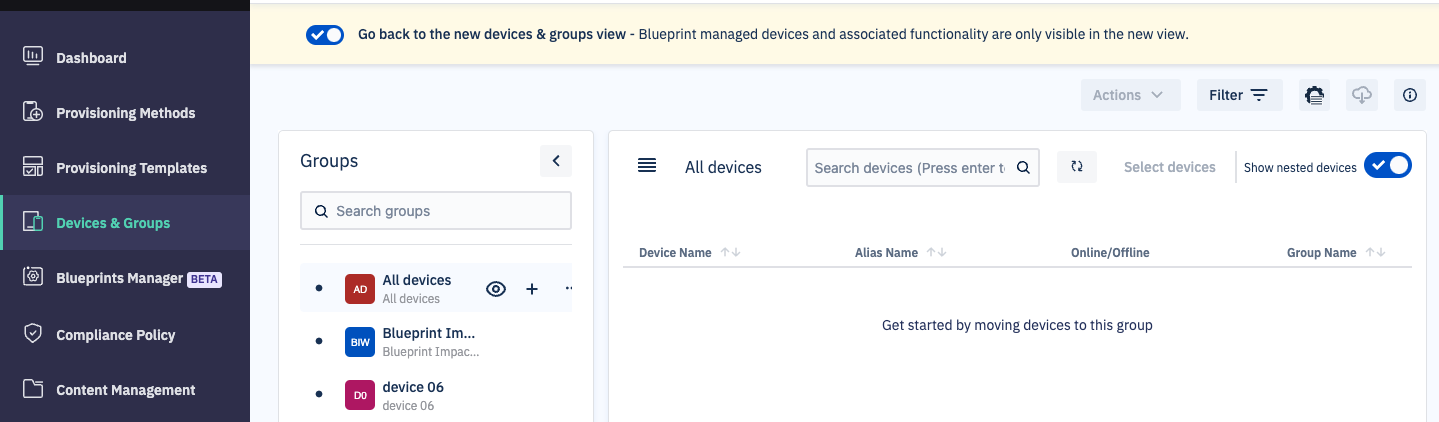This screenshot has width=1439, height=422.
Task: Click Select devices button
Action: coord(1169,167)
